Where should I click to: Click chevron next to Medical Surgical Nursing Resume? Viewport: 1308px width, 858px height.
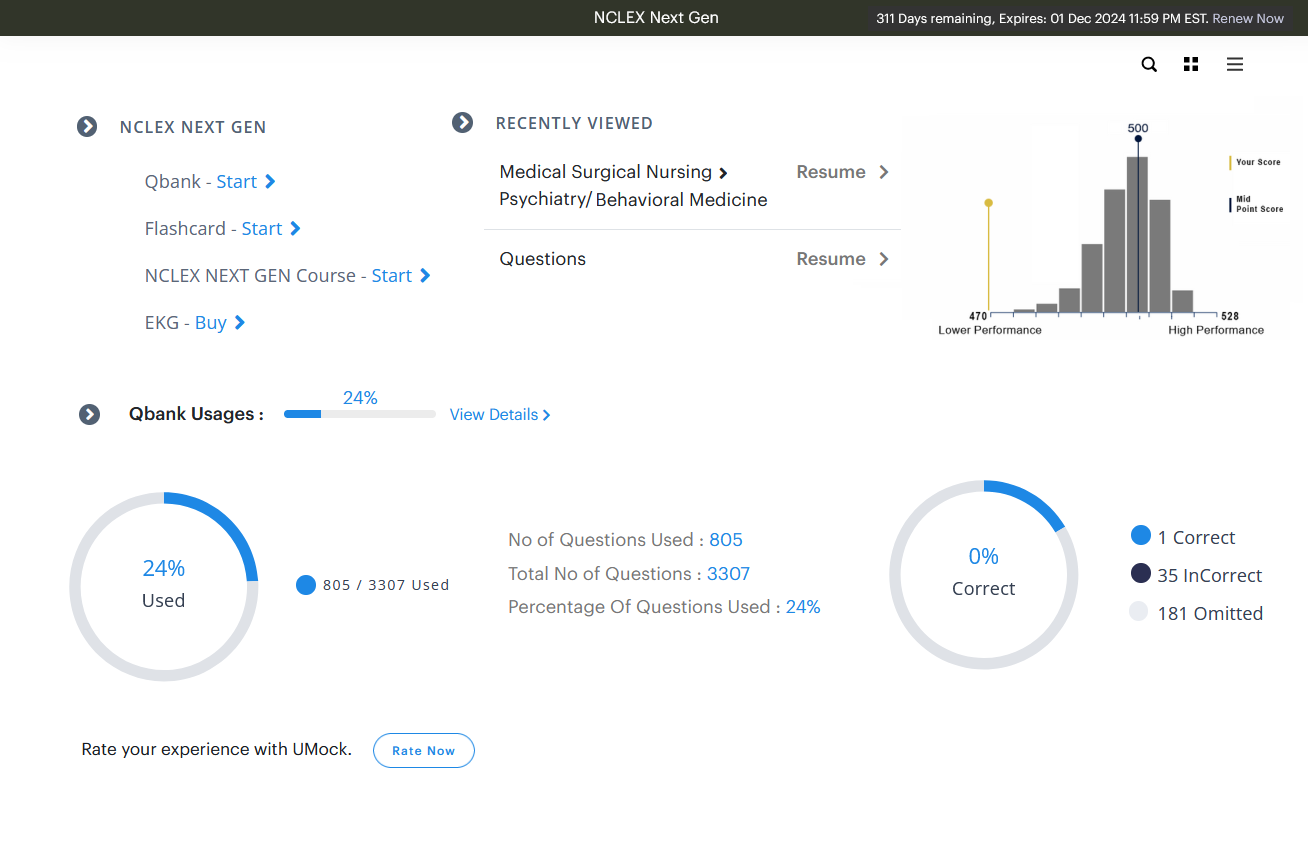pos(883,172)
